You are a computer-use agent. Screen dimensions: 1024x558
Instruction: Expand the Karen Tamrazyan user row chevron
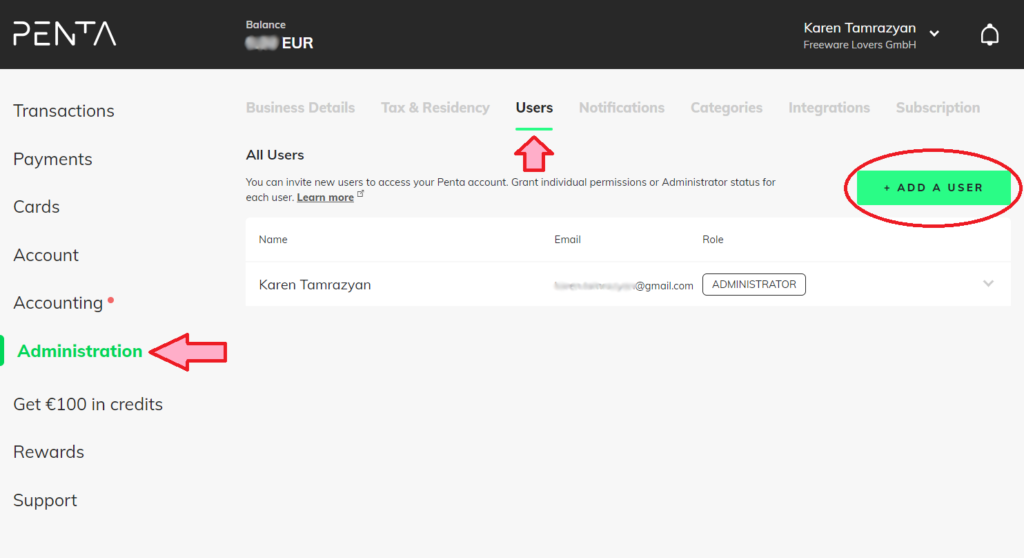(x=988, y=284)
